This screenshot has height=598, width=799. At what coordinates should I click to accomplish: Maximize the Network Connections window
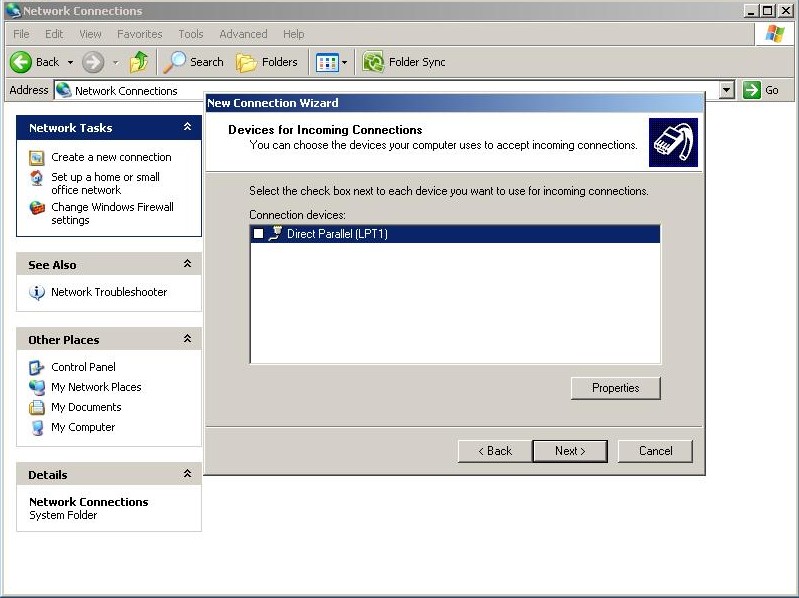click(x=767, y=10)
